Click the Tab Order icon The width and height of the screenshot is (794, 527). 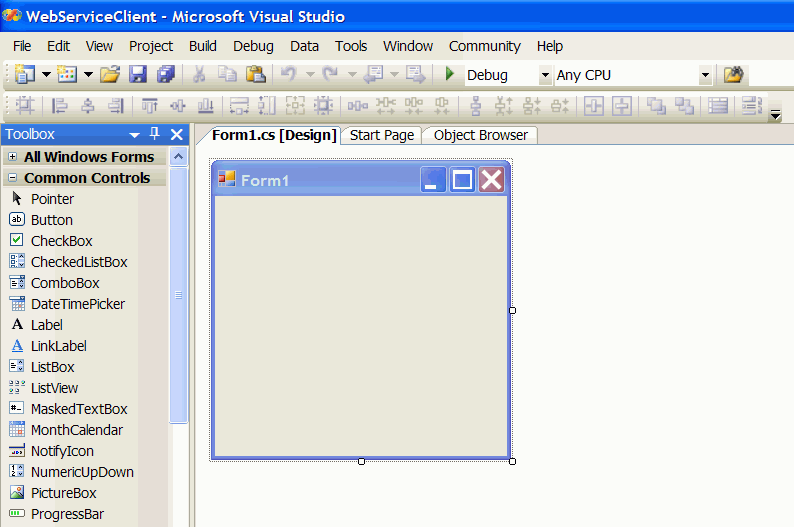click(752, 106)
